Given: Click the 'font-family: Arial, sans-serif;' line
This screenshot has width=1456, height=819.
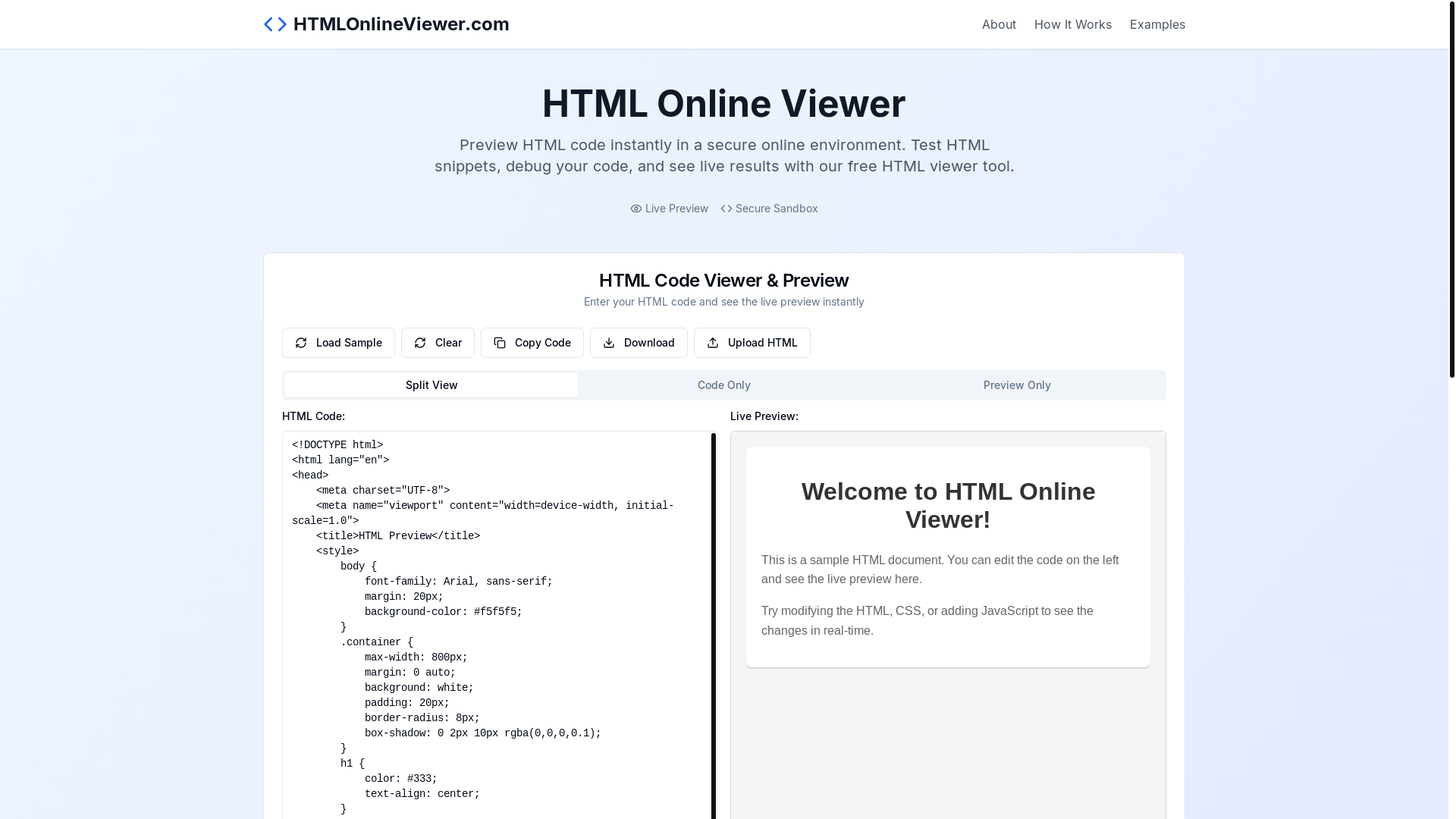Looking at the screenshot, I should [x=459, y=582].
